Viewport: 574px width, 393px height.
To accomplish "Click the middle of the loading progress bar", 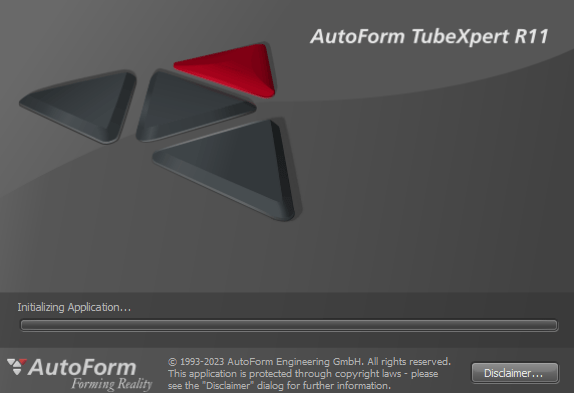I will [289, 325].
